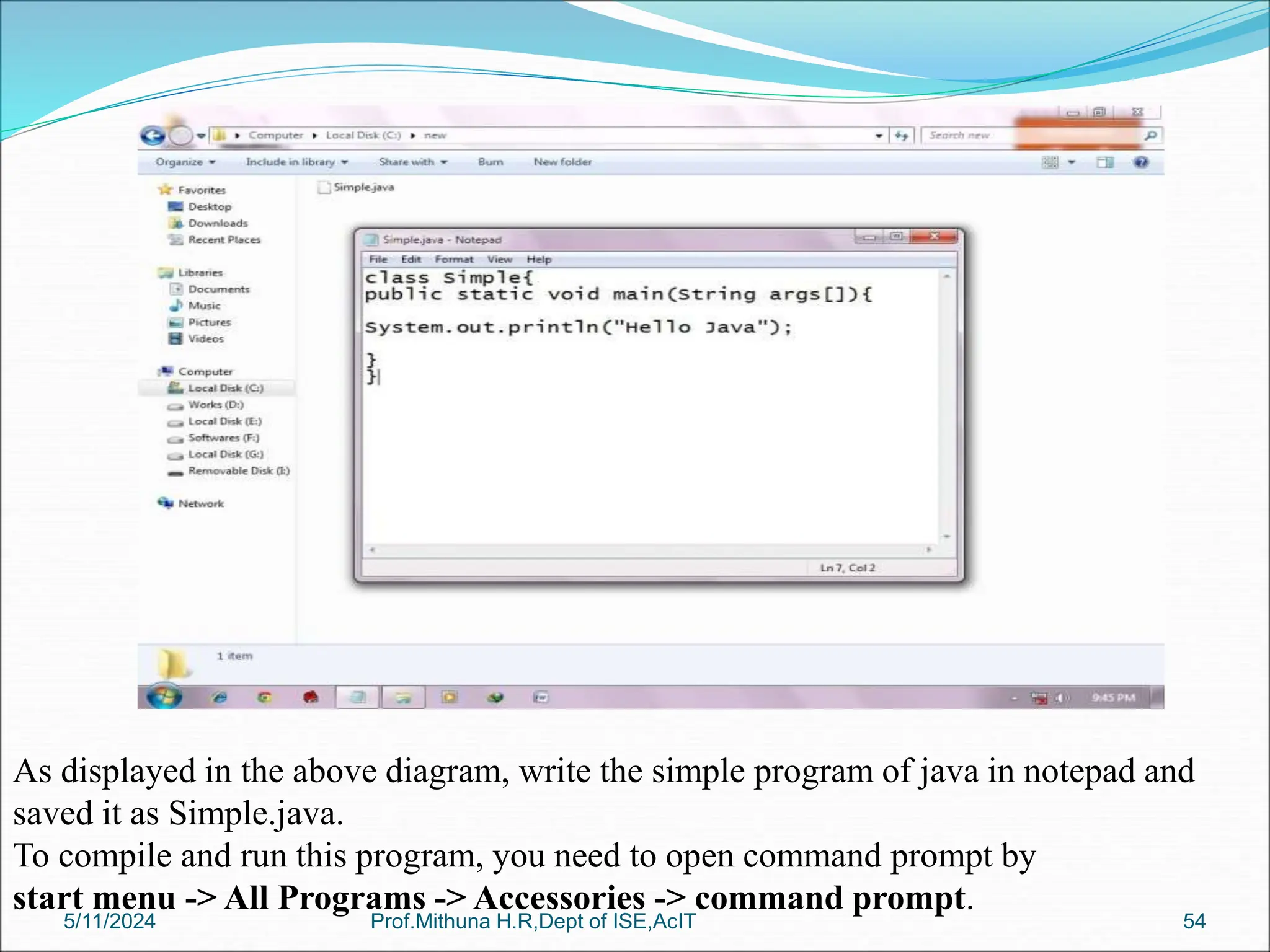Open Chrome from the taskbar

pyautogui.click(x=265, y=698)
